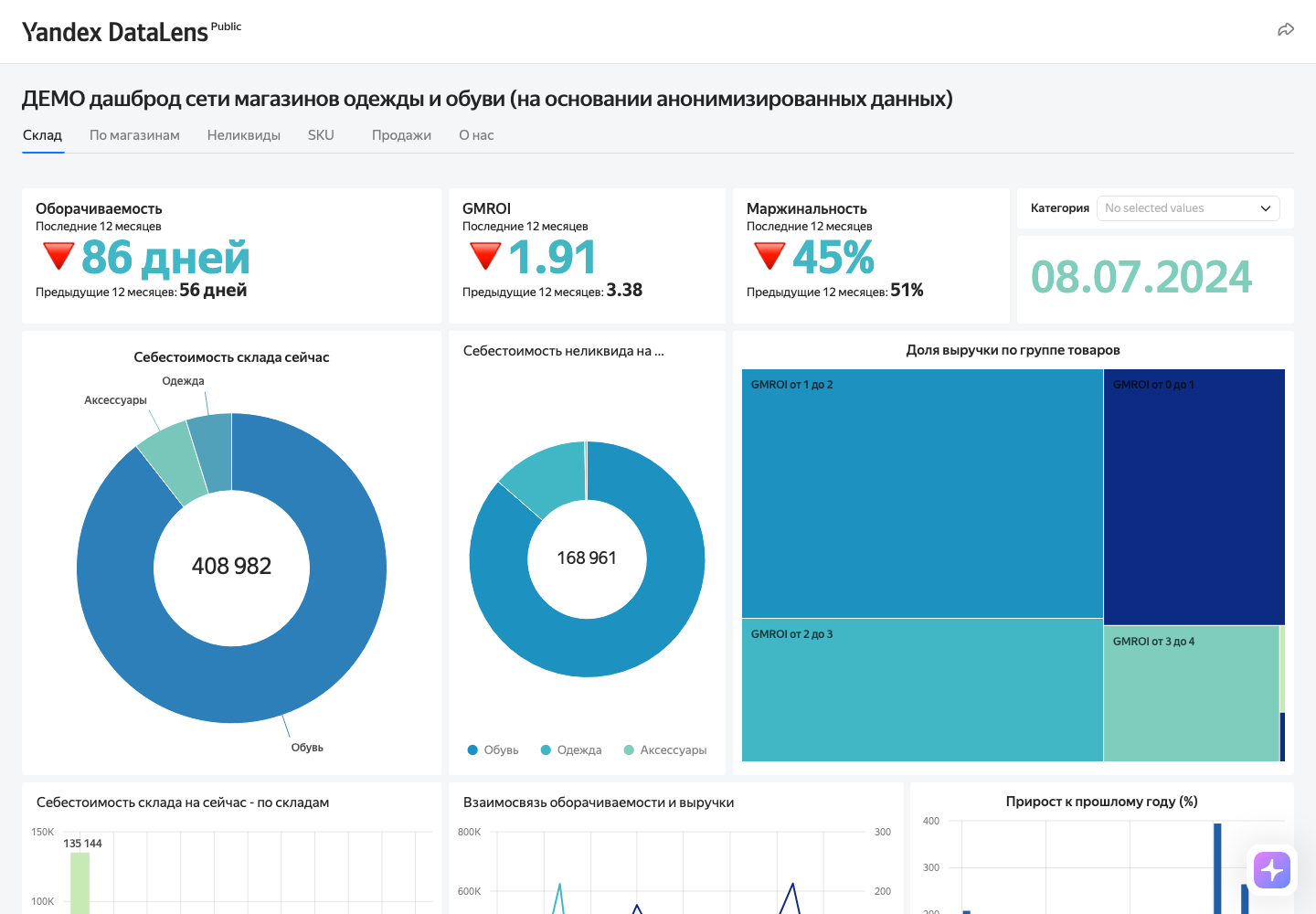Open the Категория dropdown selector
Viewport: 1316px width, 914px height.
1188,208
